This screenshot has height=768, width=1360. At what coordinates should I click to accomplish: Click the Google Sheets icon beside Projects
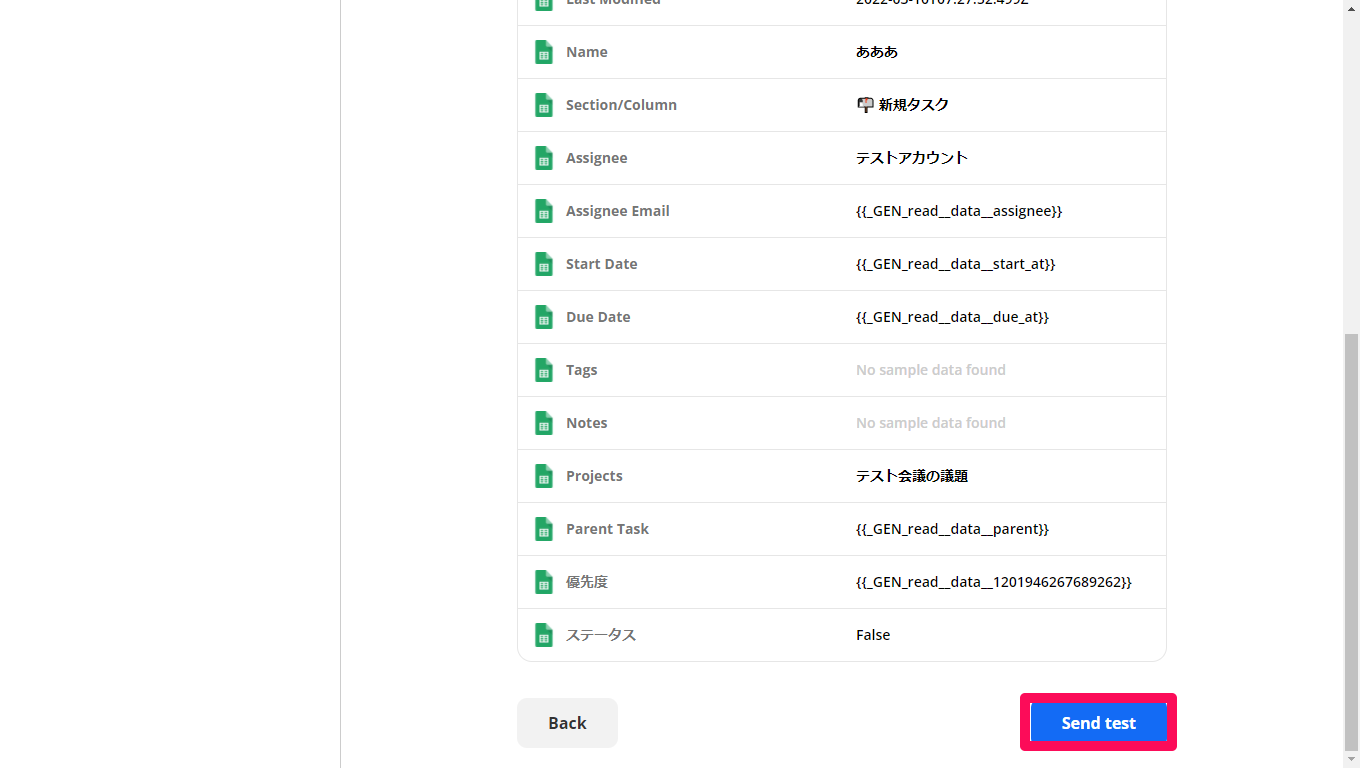[x=543, y=475]
